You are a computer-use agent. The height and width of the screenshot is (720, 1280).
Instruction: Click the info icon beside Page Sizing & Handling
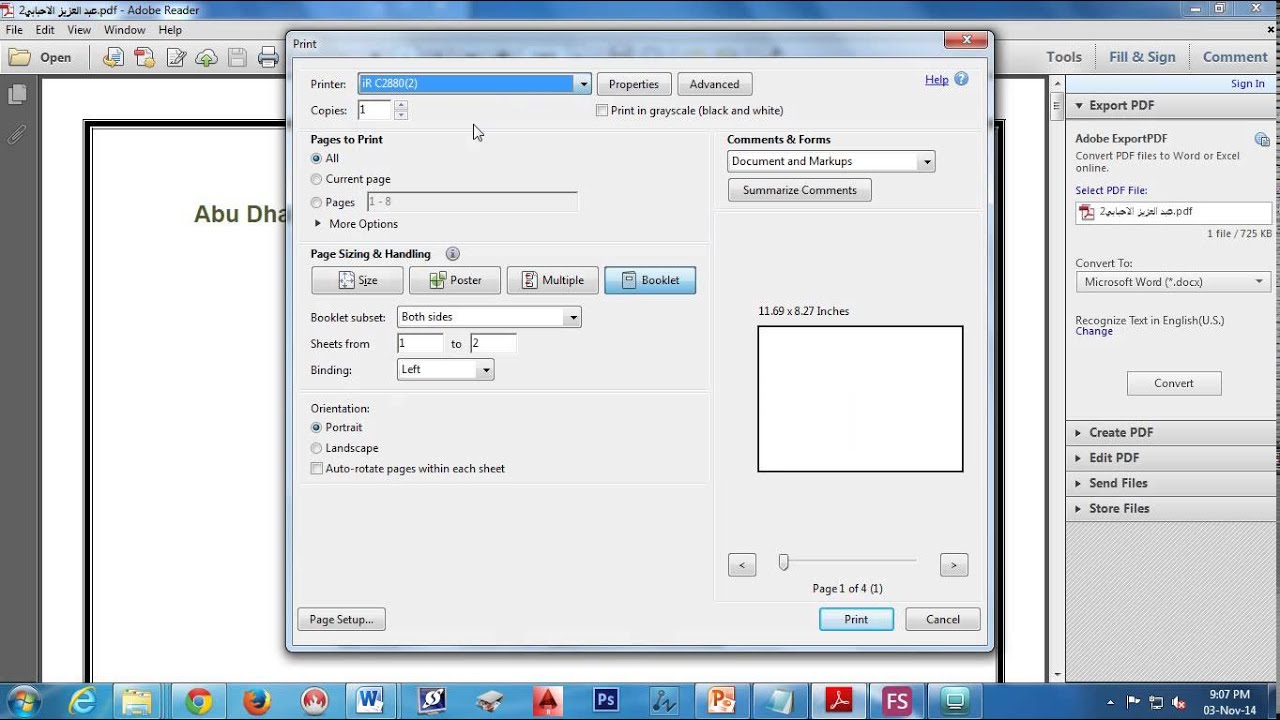pyautogui.click(x=453, y=254)
